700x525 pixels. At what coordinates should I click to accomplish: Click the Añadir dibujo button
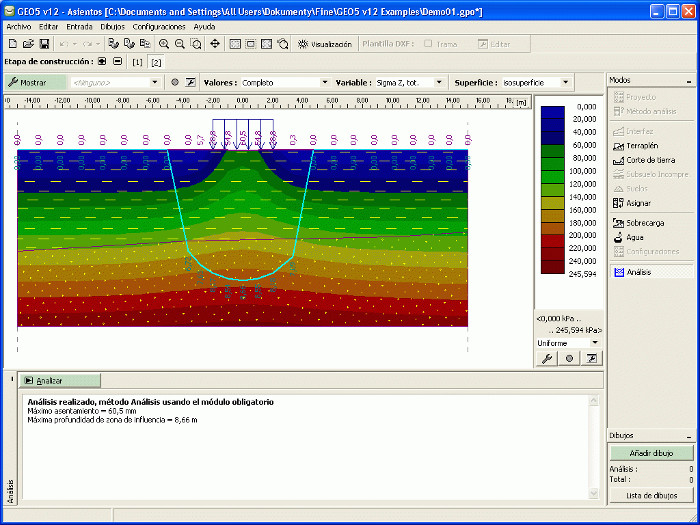tap(651, 454)
